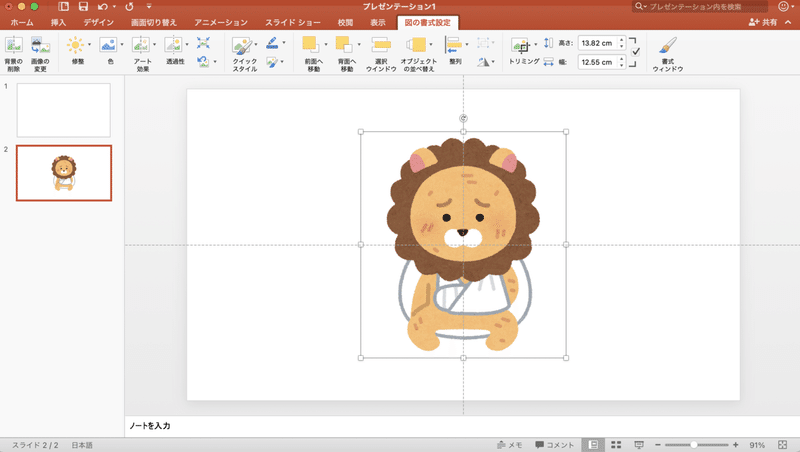
Task: Click the Redo/Repeat icon in title bar
Action: (x=129, y=7)
